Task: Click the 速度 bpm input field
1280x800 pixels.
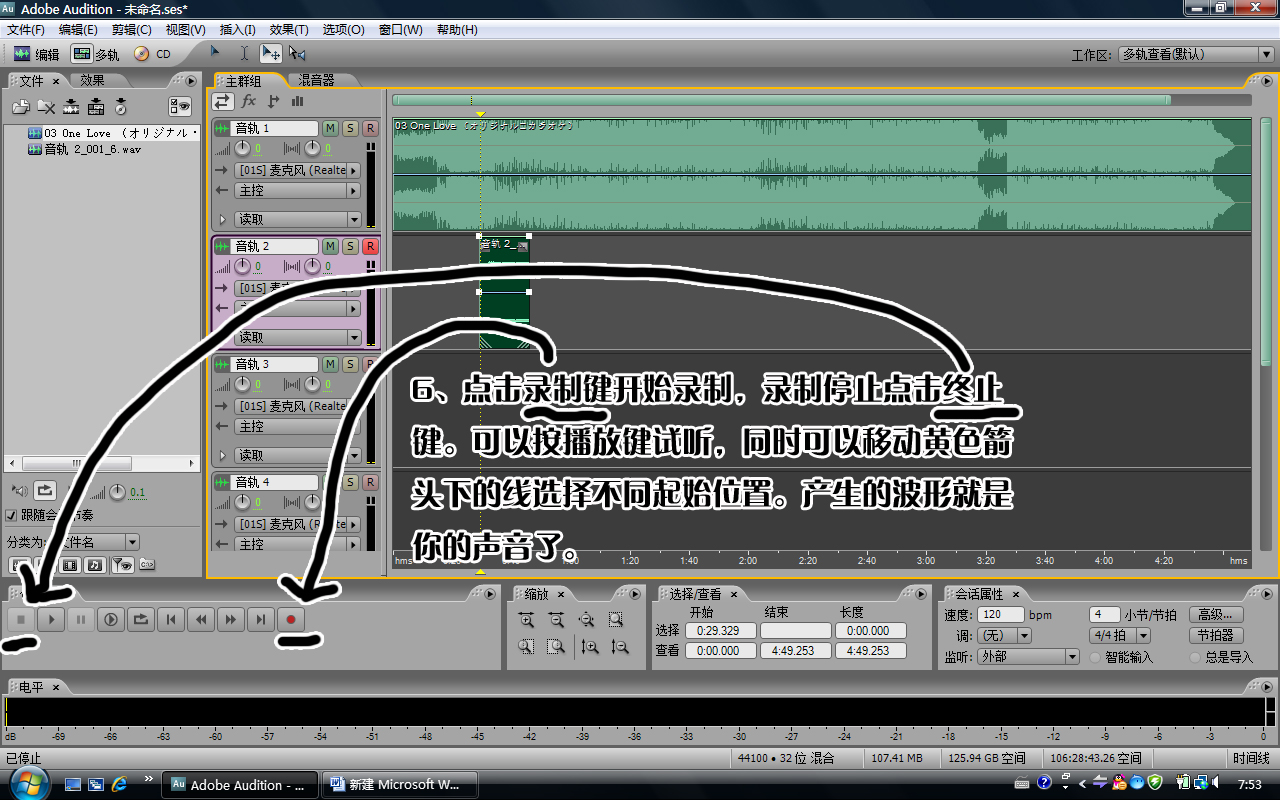Action: (x=1000, y=615)
